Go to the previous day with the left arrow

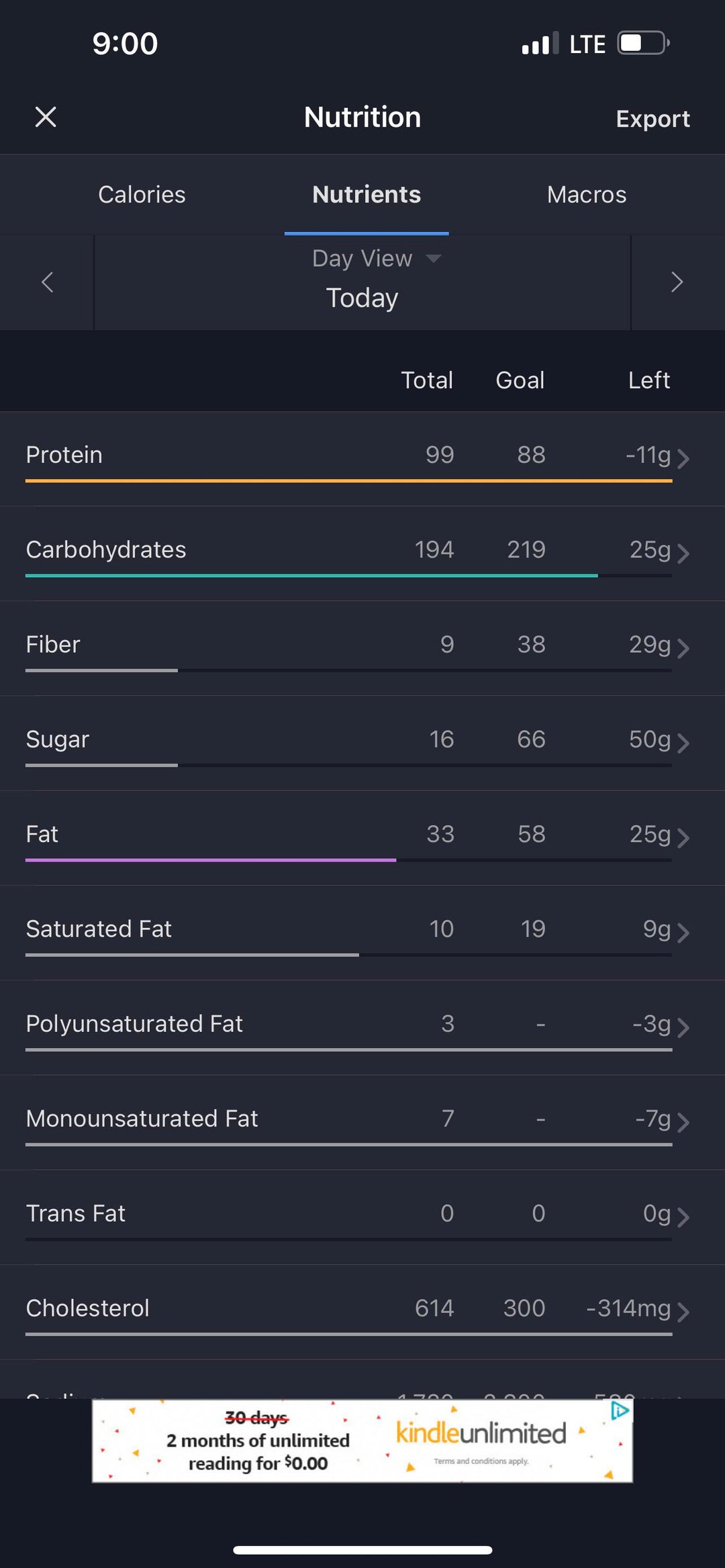point(47,282)
